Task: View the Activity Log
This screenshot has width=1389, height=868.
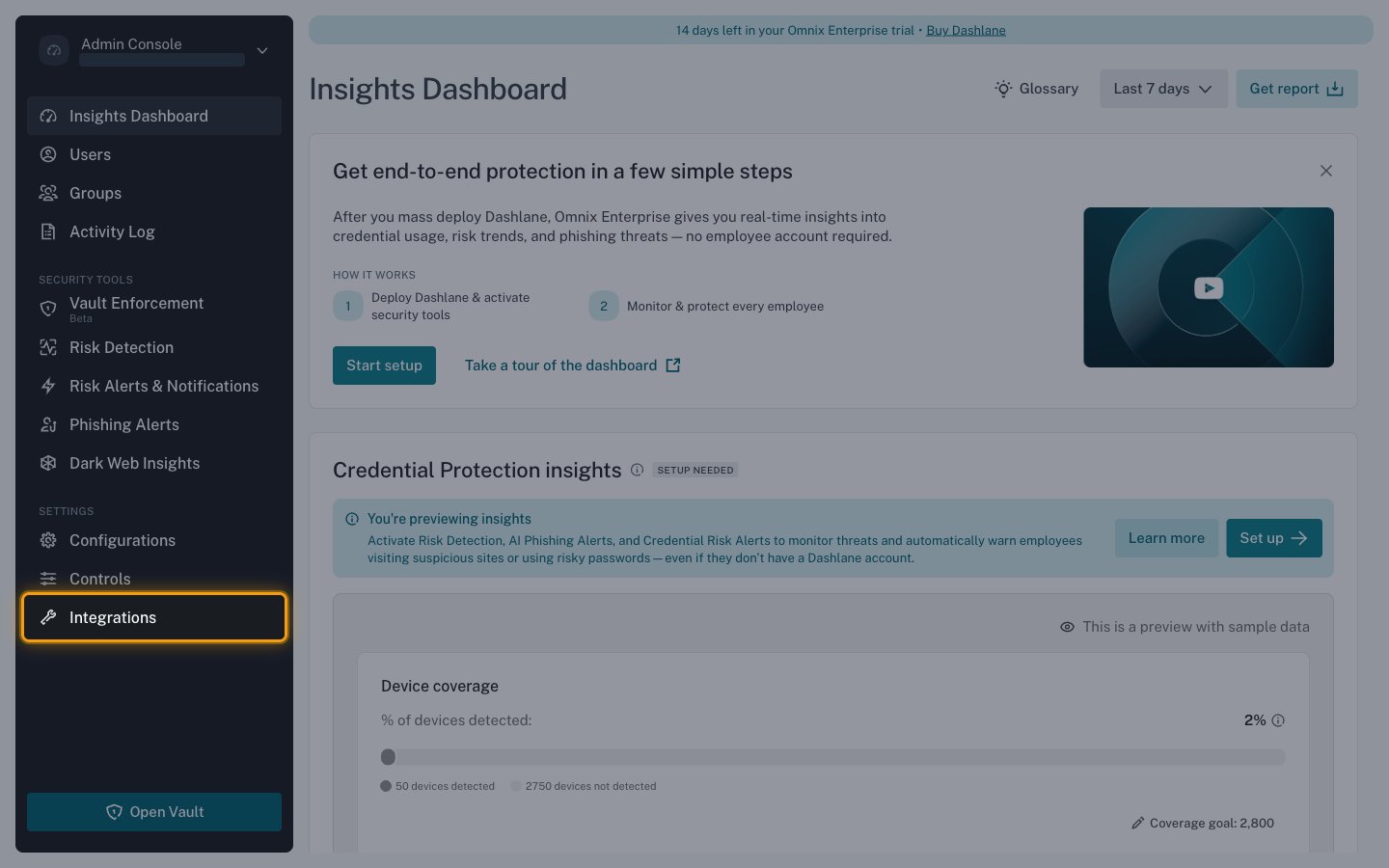Action: [154, 231]
